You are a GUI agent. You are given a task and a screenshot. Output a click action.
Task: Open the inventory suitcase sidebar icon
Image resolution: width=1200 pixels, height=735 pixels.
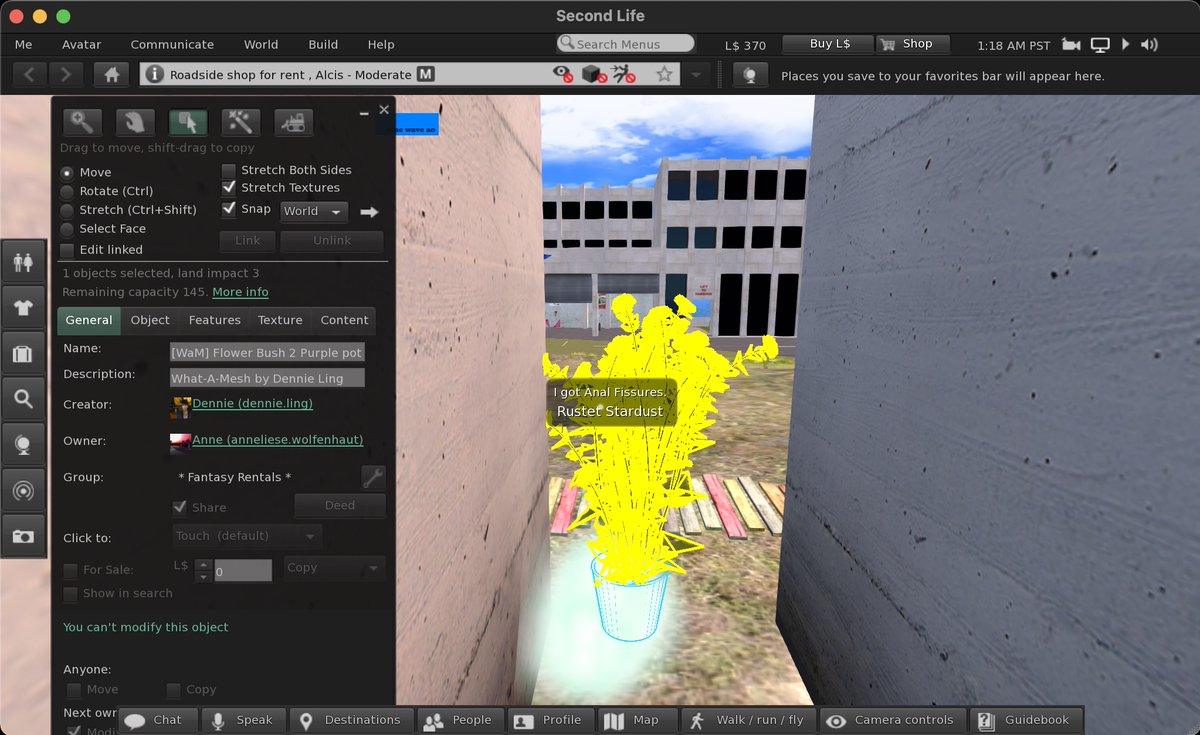click(x=23, y=354)
